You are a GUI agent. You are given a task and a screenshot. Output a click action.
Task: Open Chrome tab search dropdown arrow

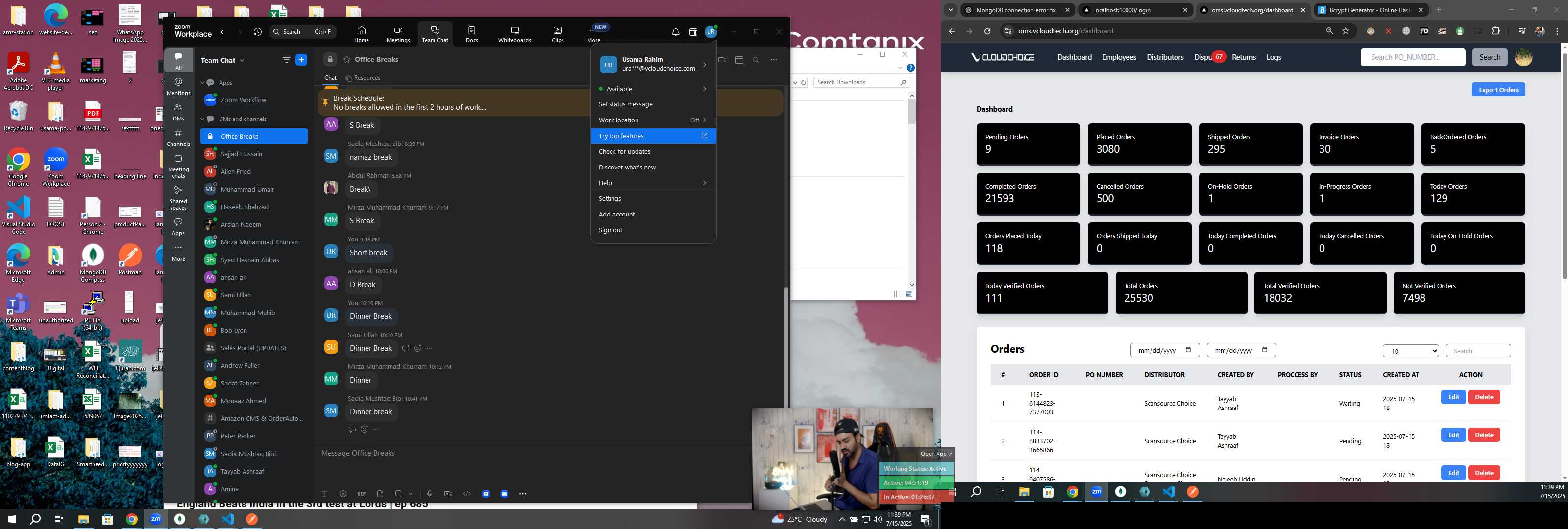(x=950, y=10)
